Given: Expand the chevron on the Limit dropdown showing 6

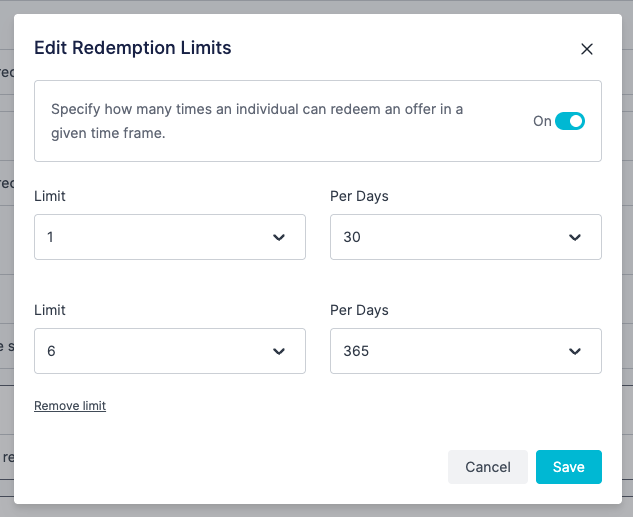Looking at the screenshot, I should click(279, 351).
